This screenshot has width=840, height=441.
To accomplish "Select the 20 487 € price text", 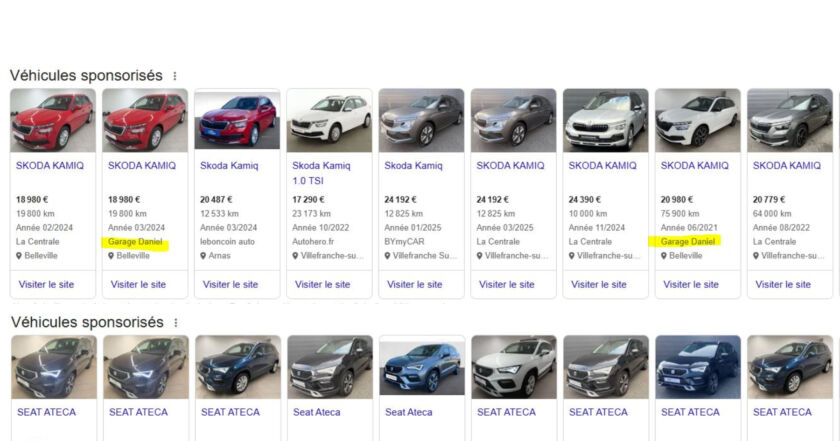I will click(216, 199).
